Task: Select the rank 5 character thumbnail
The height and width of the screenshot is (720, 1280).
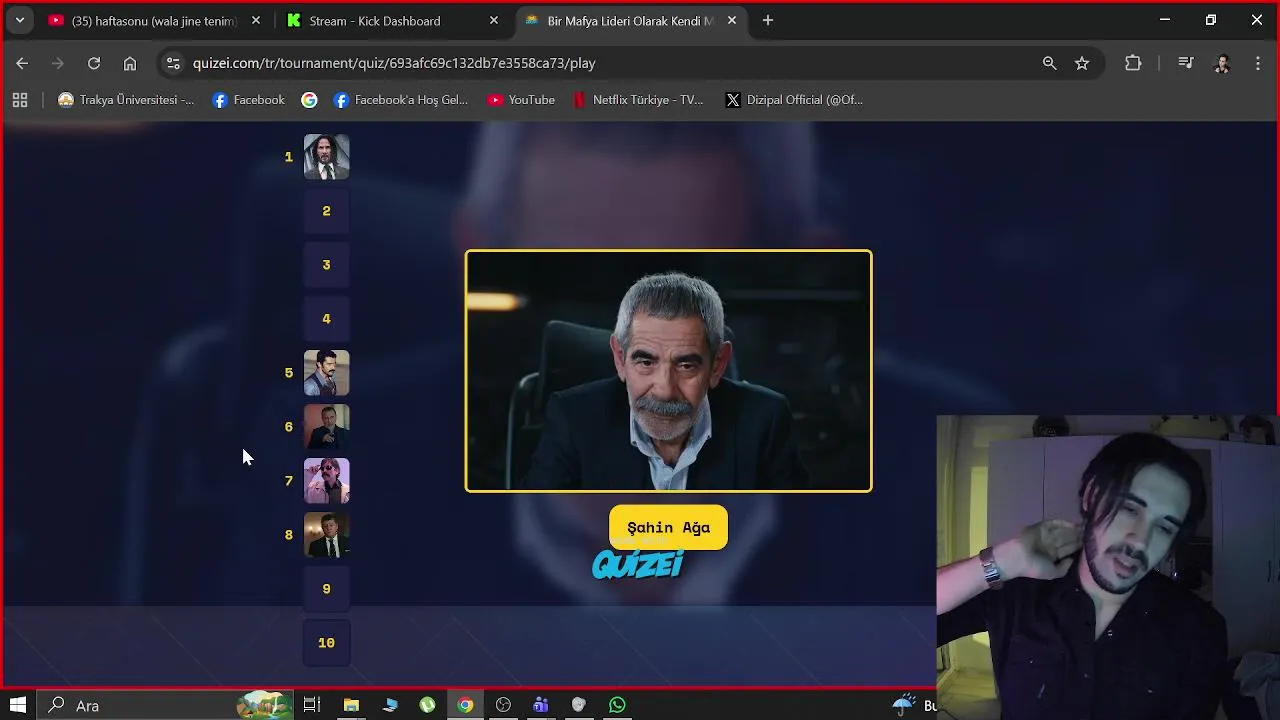Action: pos(327,373)
